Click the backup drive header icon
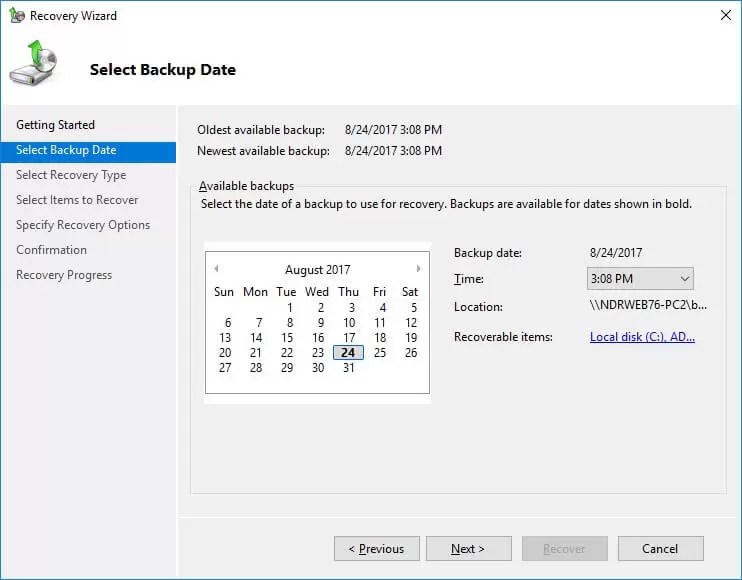This screenshot has height=580, width=742. (x=33, y=63)
